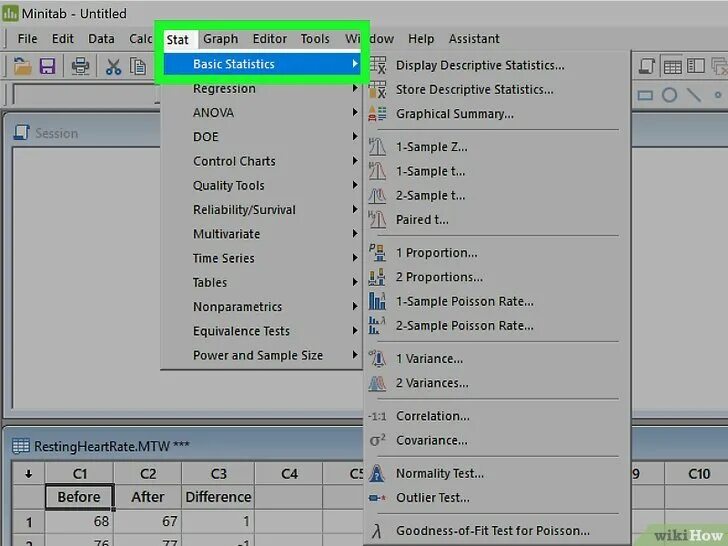Expand the Reliability/Survival submenu arrow

coord(355,209)
